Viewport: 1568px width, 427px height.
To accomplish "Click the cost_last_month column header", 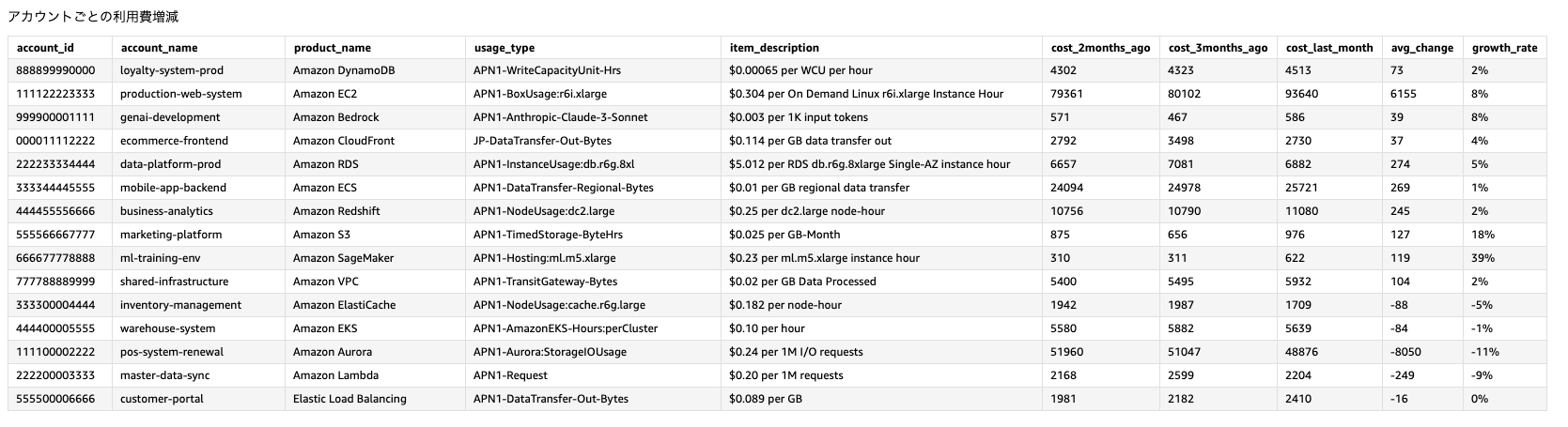I will [x=1329, y=48].
